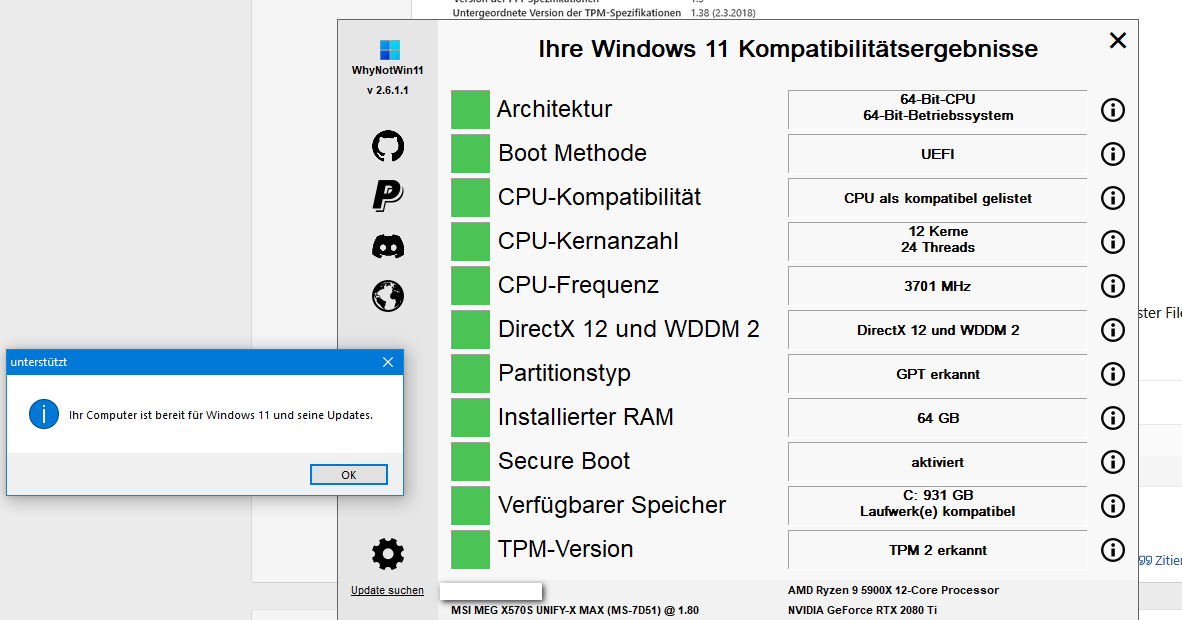Click the Boot Methode label
The width and height of the screenshot is (1182, 620).
coord(572,153)
